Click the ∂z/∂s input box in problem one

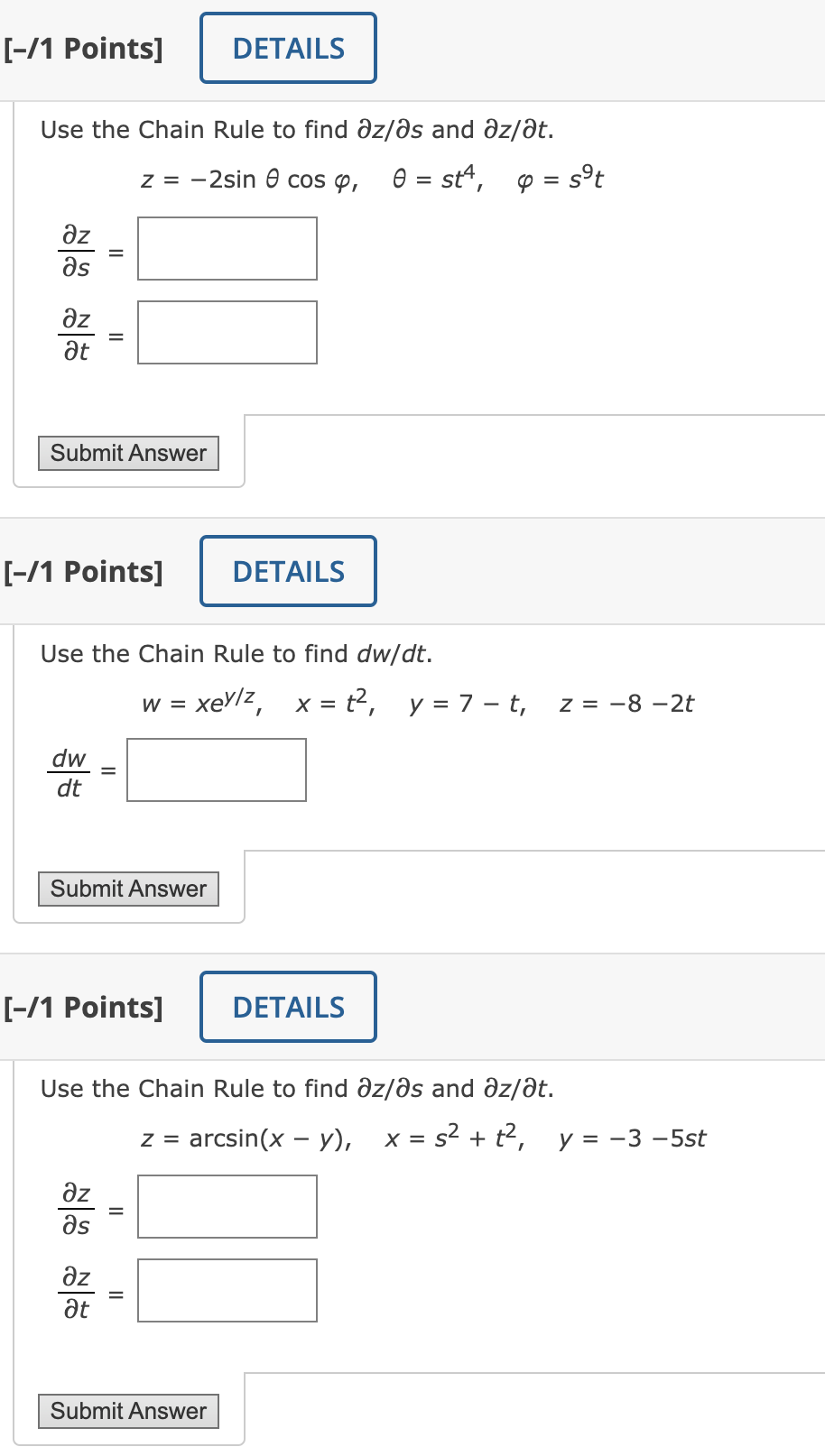[x=227, y=249]
